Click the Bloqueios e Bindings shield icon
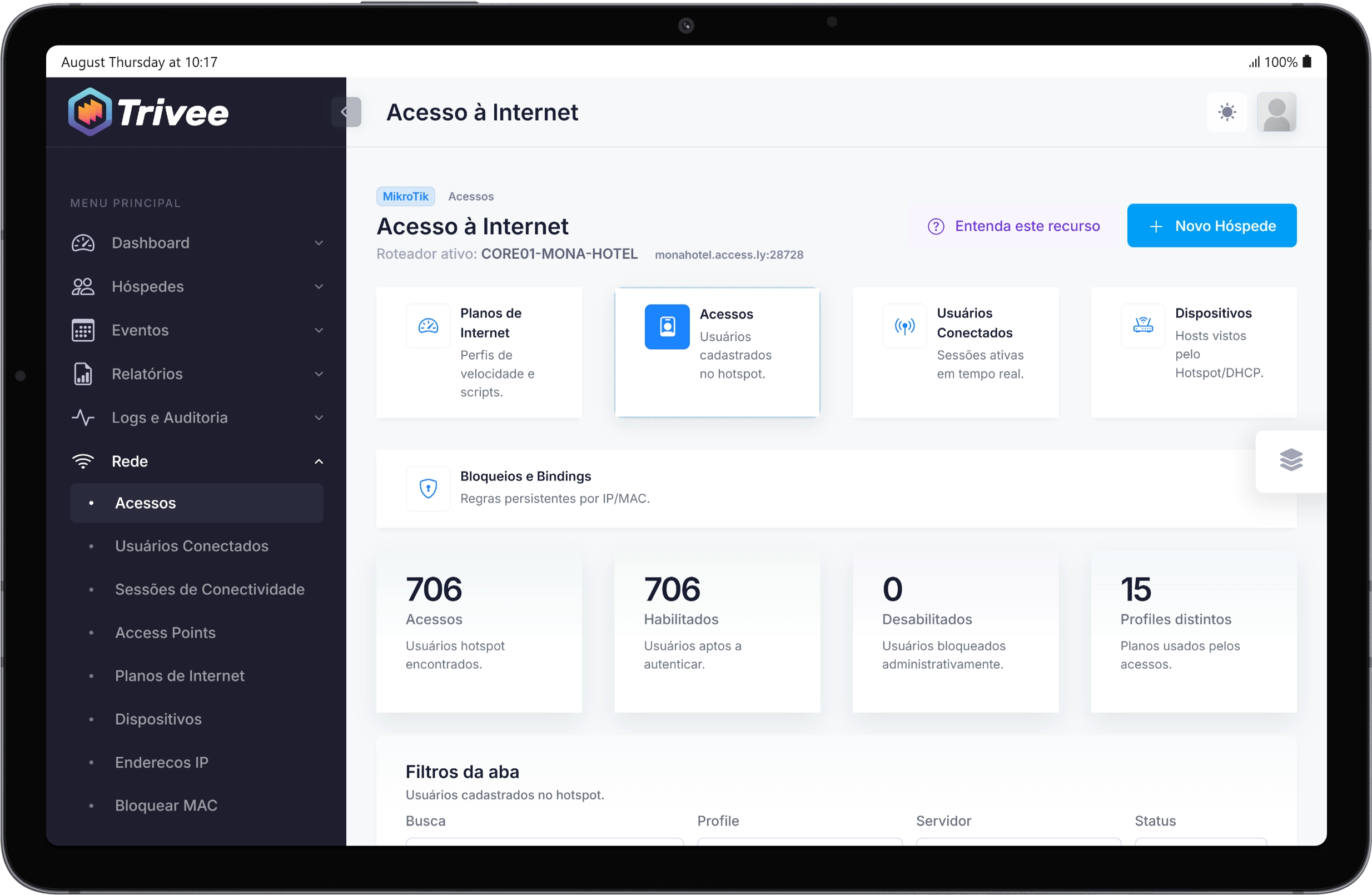The height and width of the screenshot is (895, 1372). coord(428,489)
